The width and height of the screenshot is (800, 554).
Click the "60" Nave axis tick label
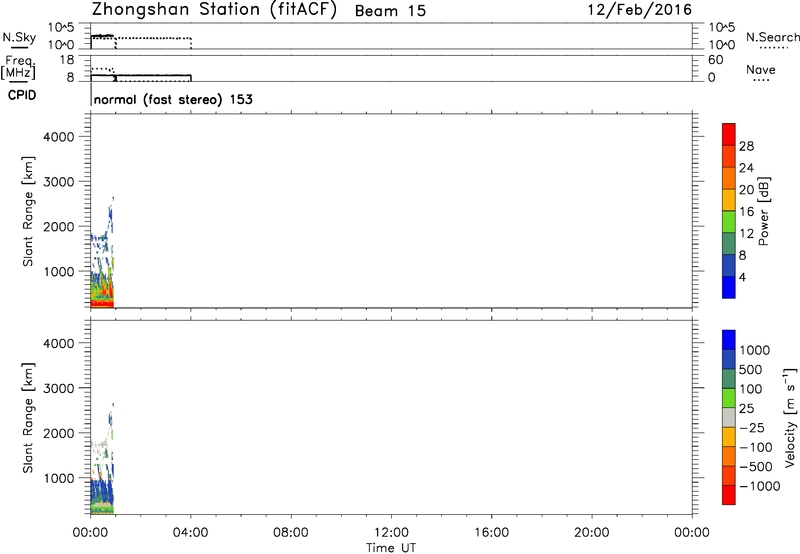715,60
